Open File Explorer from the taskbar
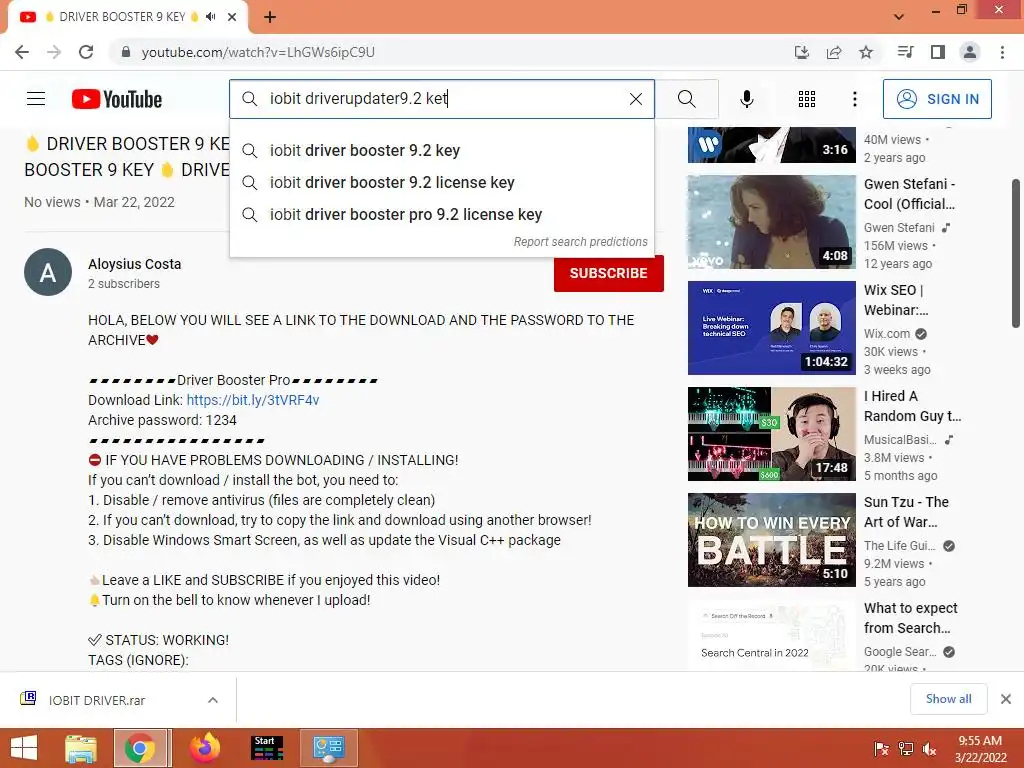 81,748
